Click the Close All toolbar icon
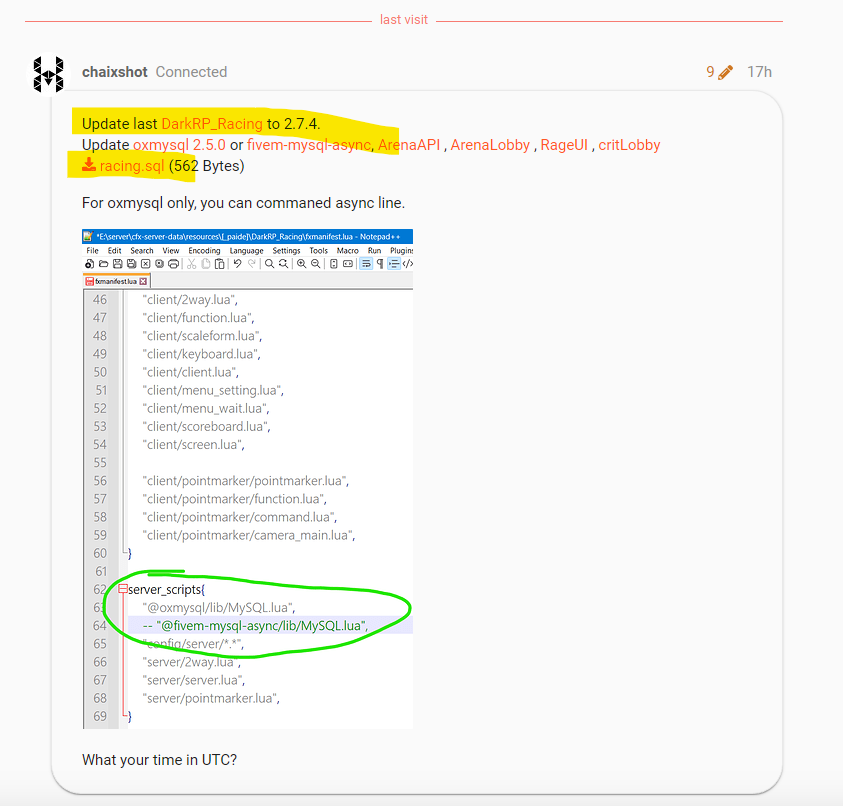This screenshot has height=806, width=843. pos(159,263)
